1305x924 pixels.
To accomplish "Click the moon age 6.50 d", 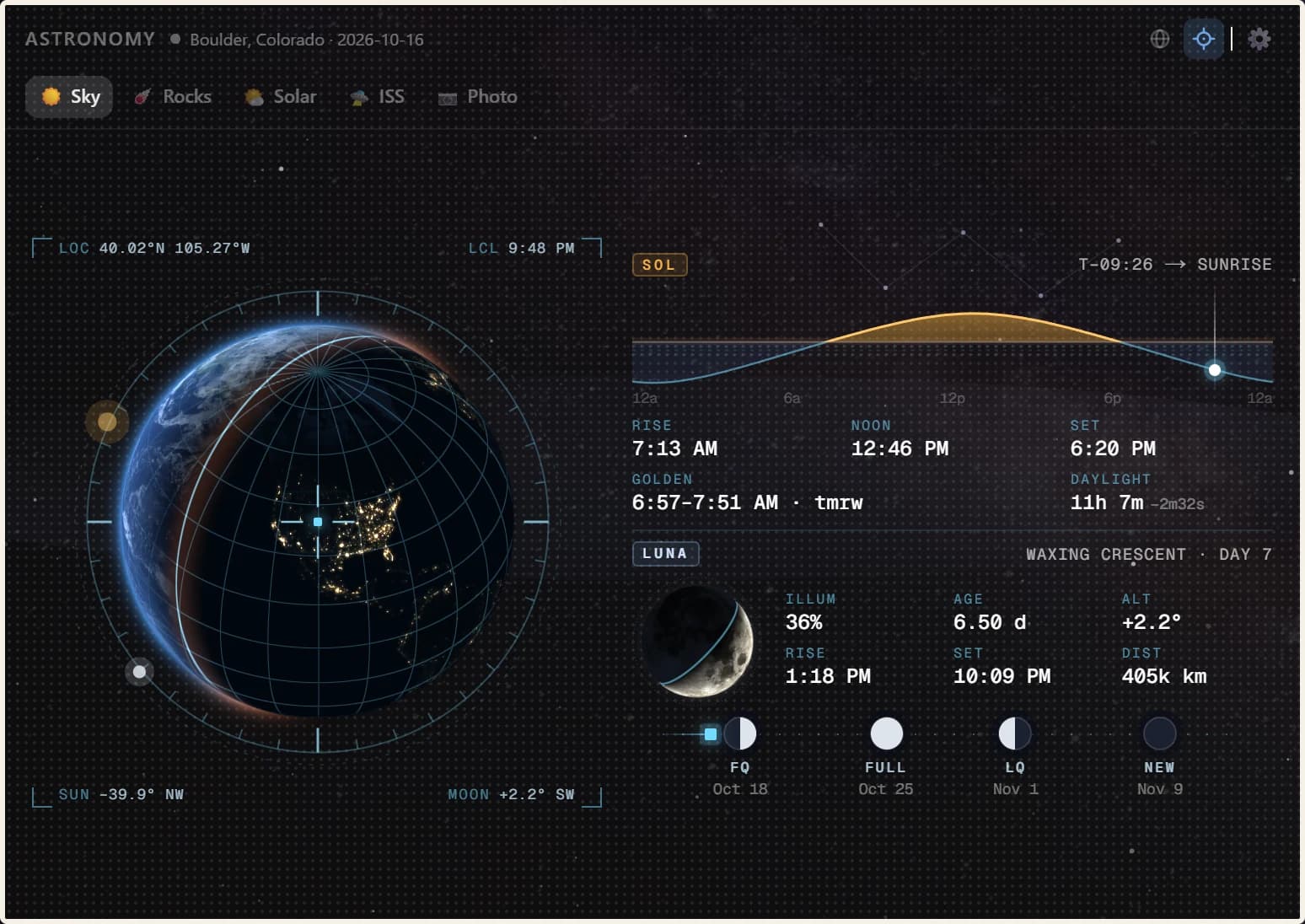I will point(990,622).
